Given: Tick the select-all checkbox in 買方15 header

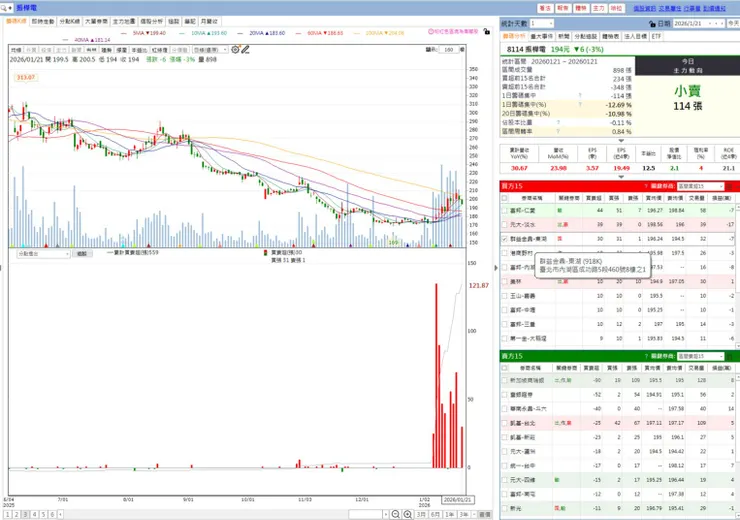Looking at the screenshot, I should [x=505, y=198].
